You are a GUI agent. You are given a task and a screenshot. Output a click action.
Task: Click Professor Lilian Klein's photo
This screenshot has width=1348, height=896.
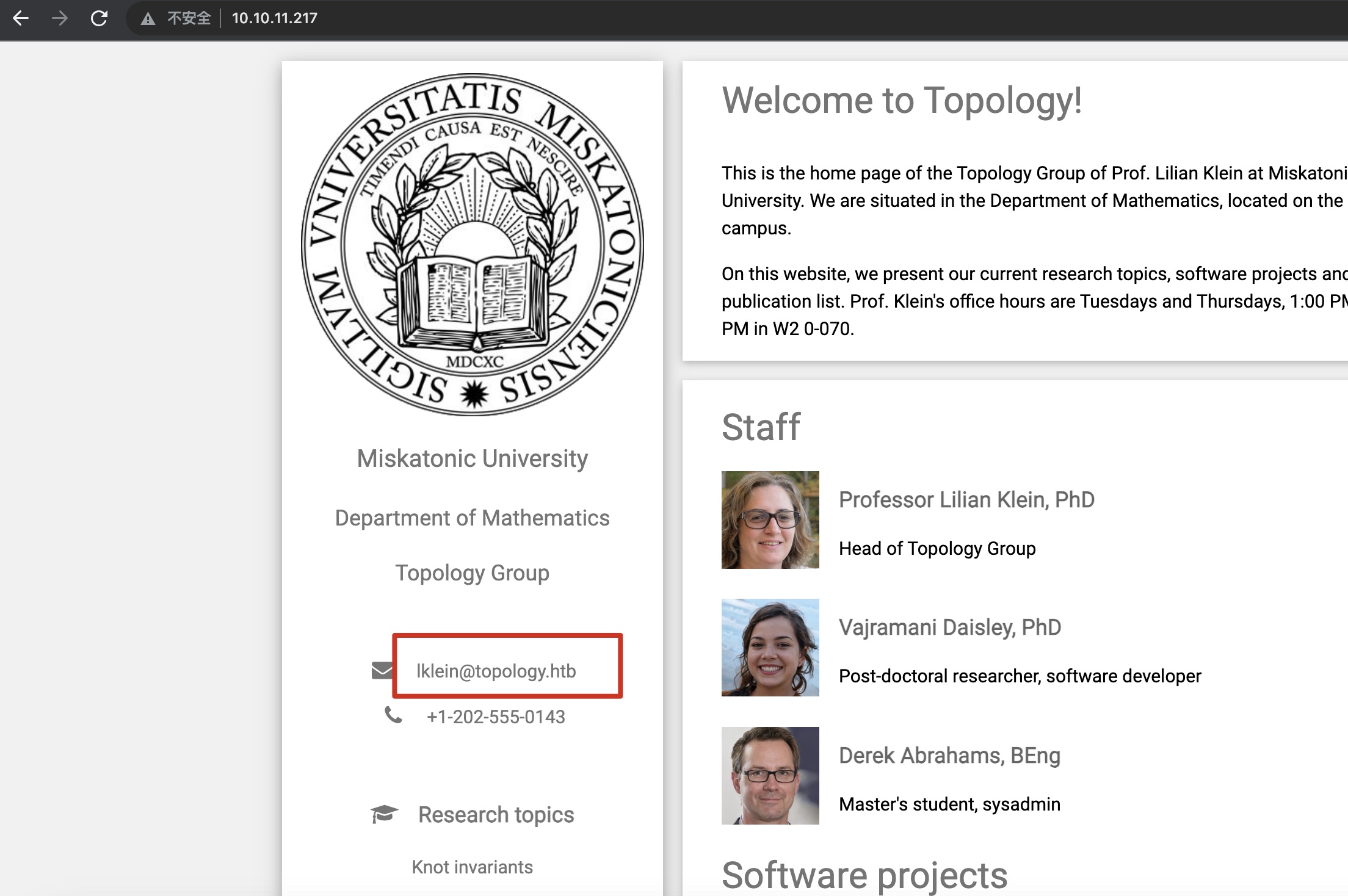point(770,519)
